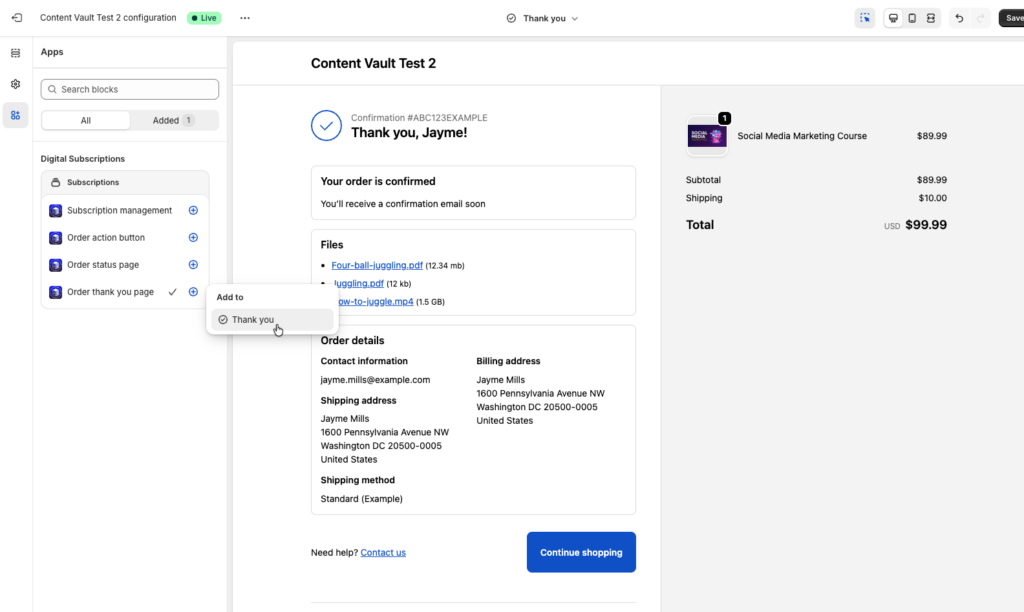
Task: Click the undo arrow
Action: tap(959, 18)
